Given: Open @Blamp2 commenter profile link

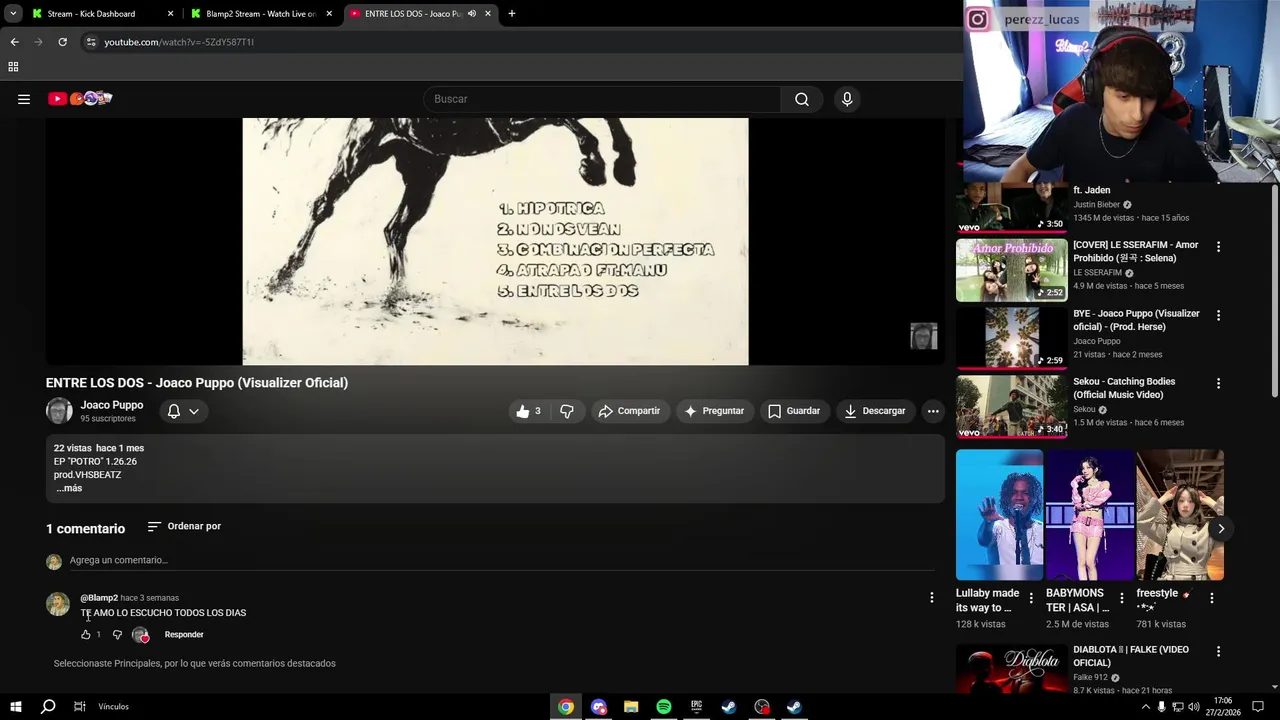Looking at the screenshot, I should (x=99, y=598).
